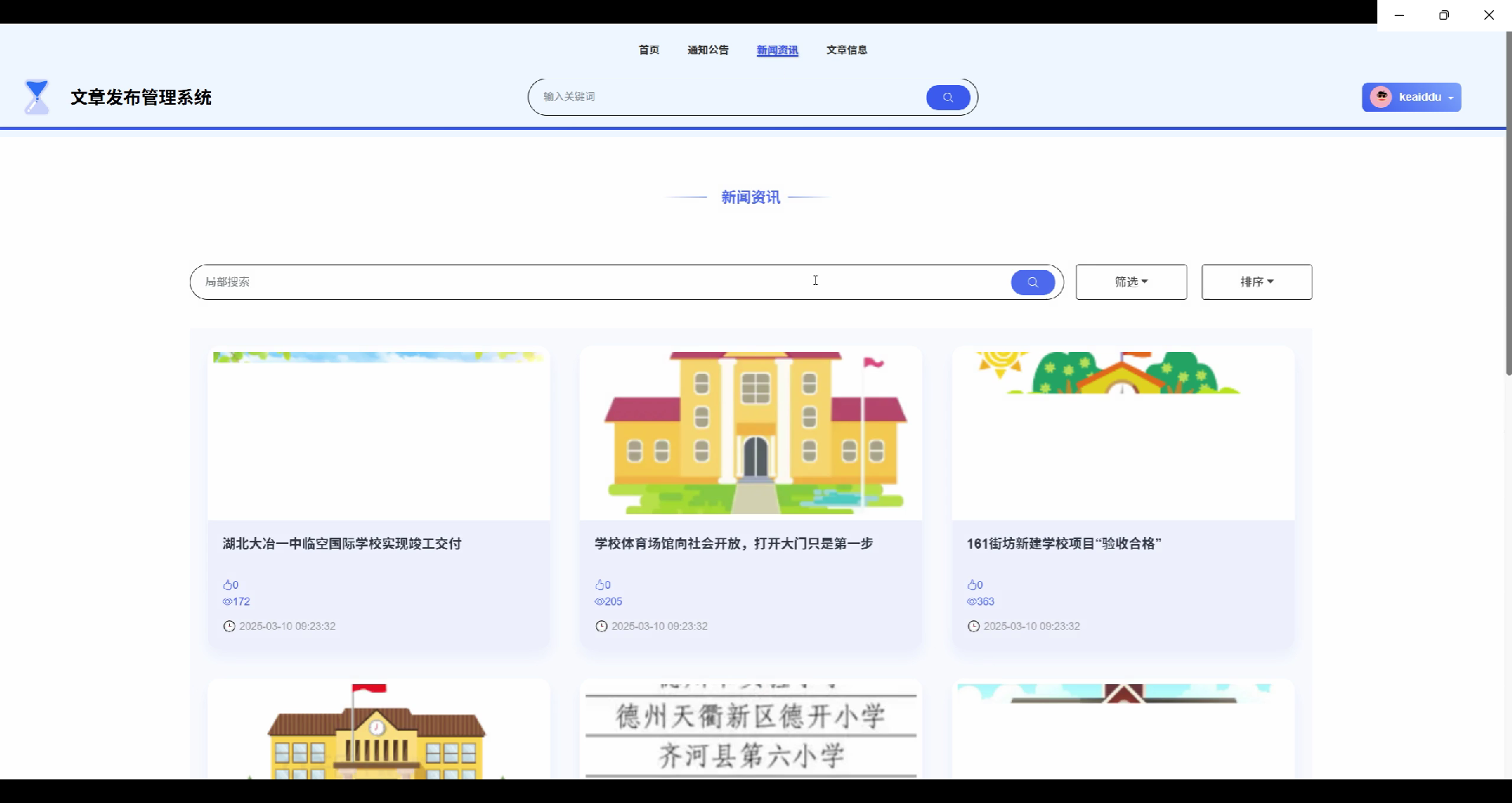The image size is (1512, 803).
Task: Open the 排序 sort dropdown
Action: [1257, 282]
